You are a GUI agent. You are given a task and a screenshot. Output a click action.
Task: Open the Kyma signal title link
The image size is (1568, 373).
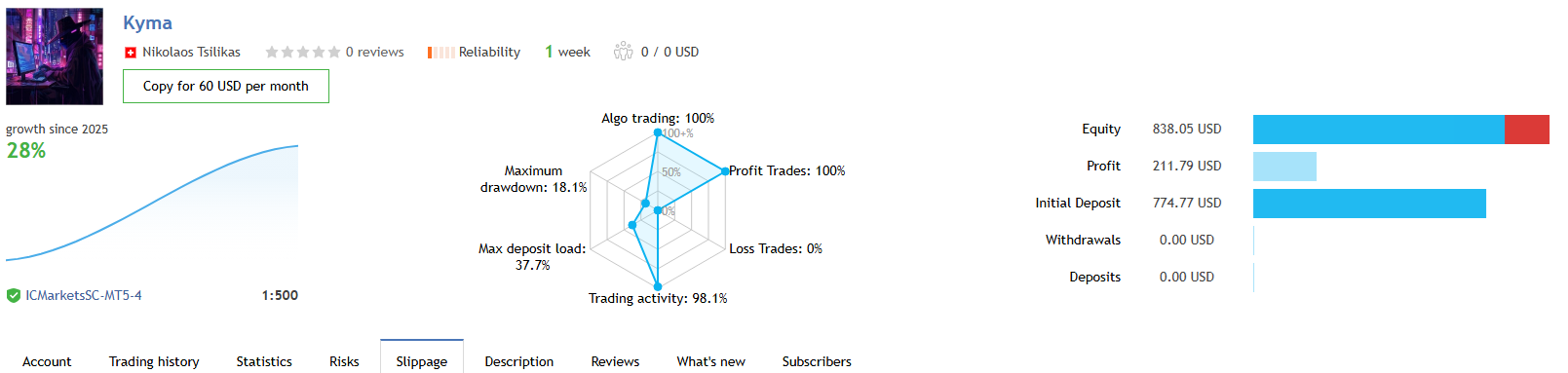click(147, 22)
